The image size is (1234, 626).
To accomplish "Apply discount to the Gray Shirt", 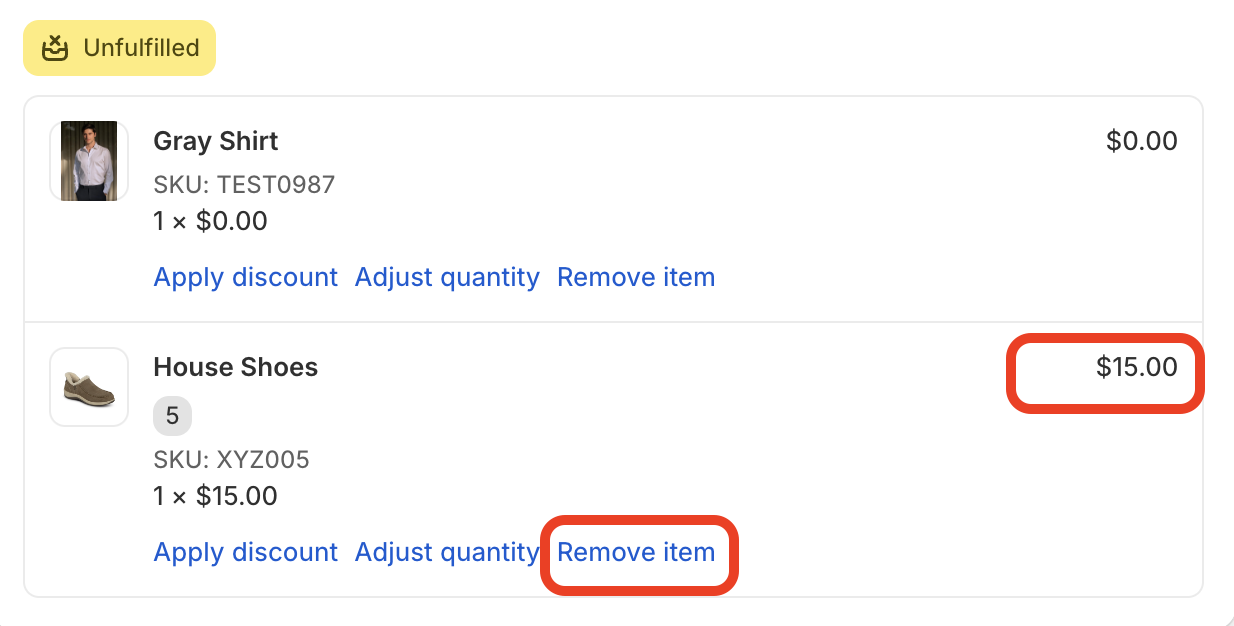I will pos(246,277).
